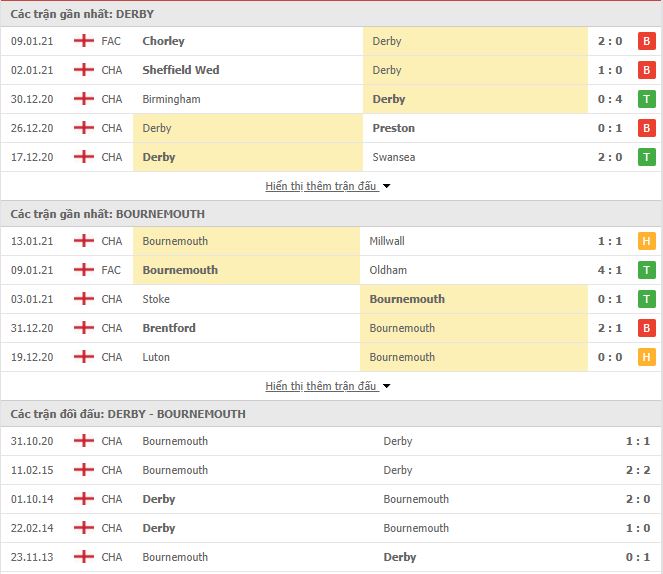Click the green T badge for Oldham match
Screen dimensions: 663x574
point(647,270)
